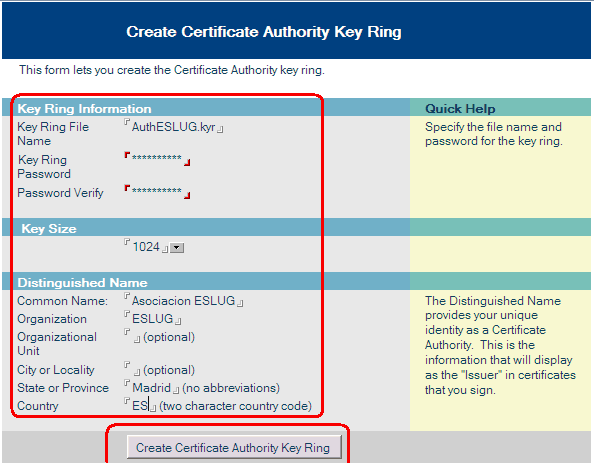Click the '(two character country code)' hint
The height and width of the screenshot is (463, 594).
(236, 406)
